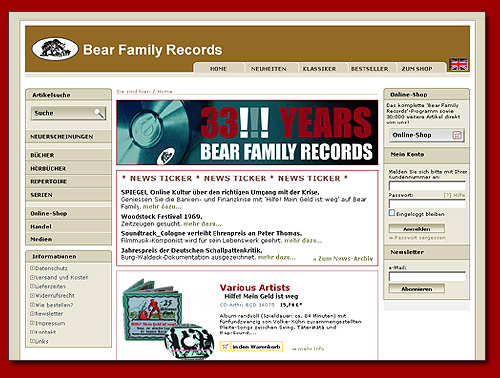
Task: Click the Various Artists title
Action: 255,288
